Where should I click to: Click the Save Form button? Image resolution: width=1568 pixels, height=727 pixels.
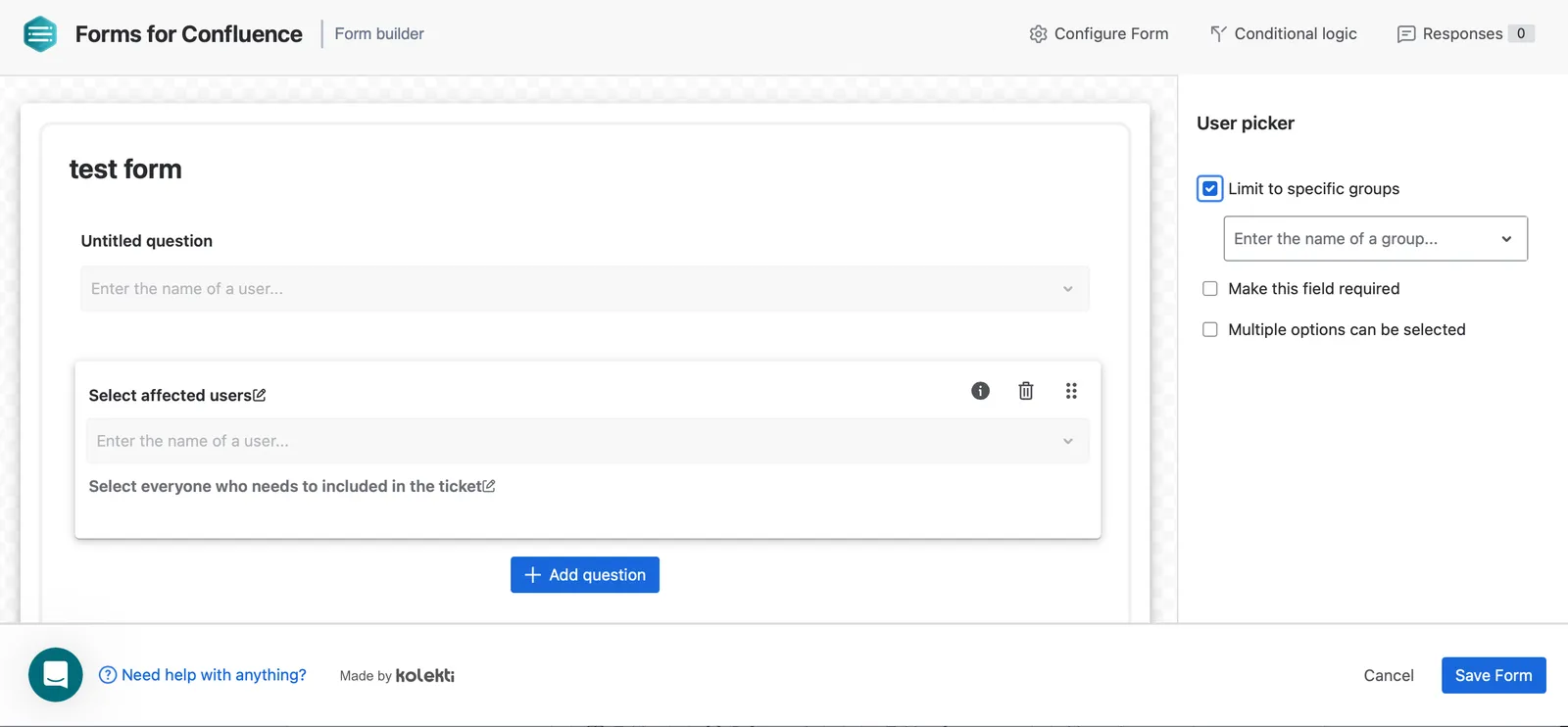(x=1494, y=675)
